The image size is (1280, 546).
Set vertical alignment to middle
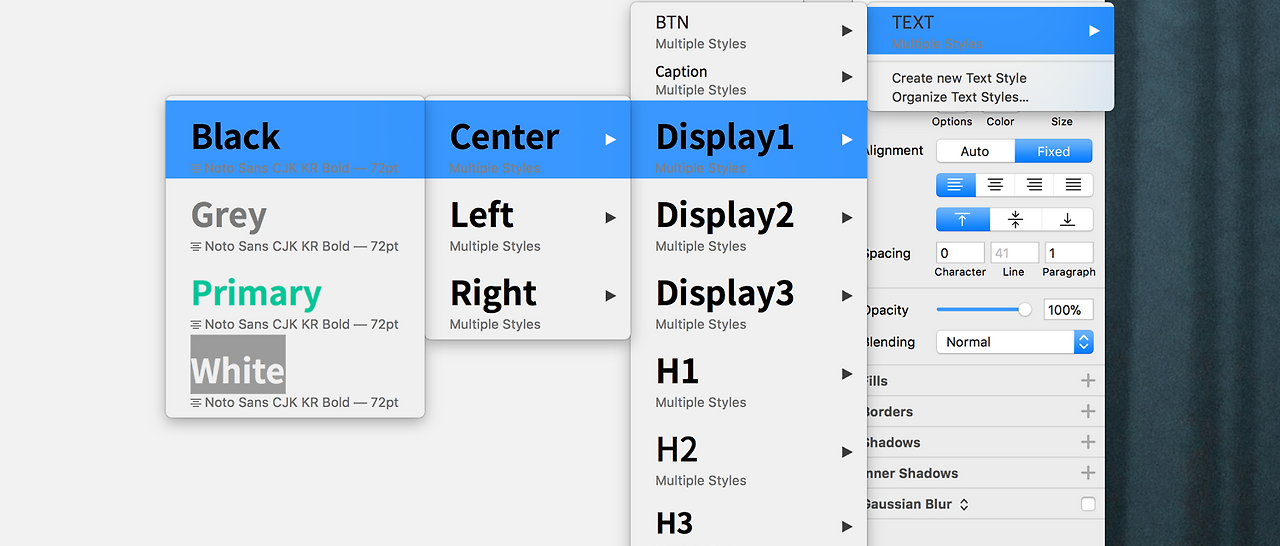[x=1015, y=220]
